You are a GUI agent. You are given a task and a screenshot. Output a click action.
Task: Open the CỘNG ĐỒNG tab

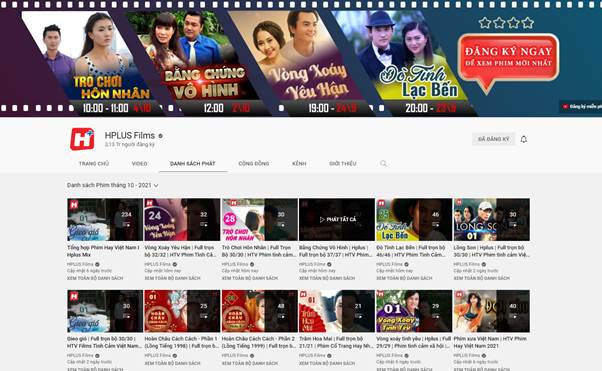(254, 164)
